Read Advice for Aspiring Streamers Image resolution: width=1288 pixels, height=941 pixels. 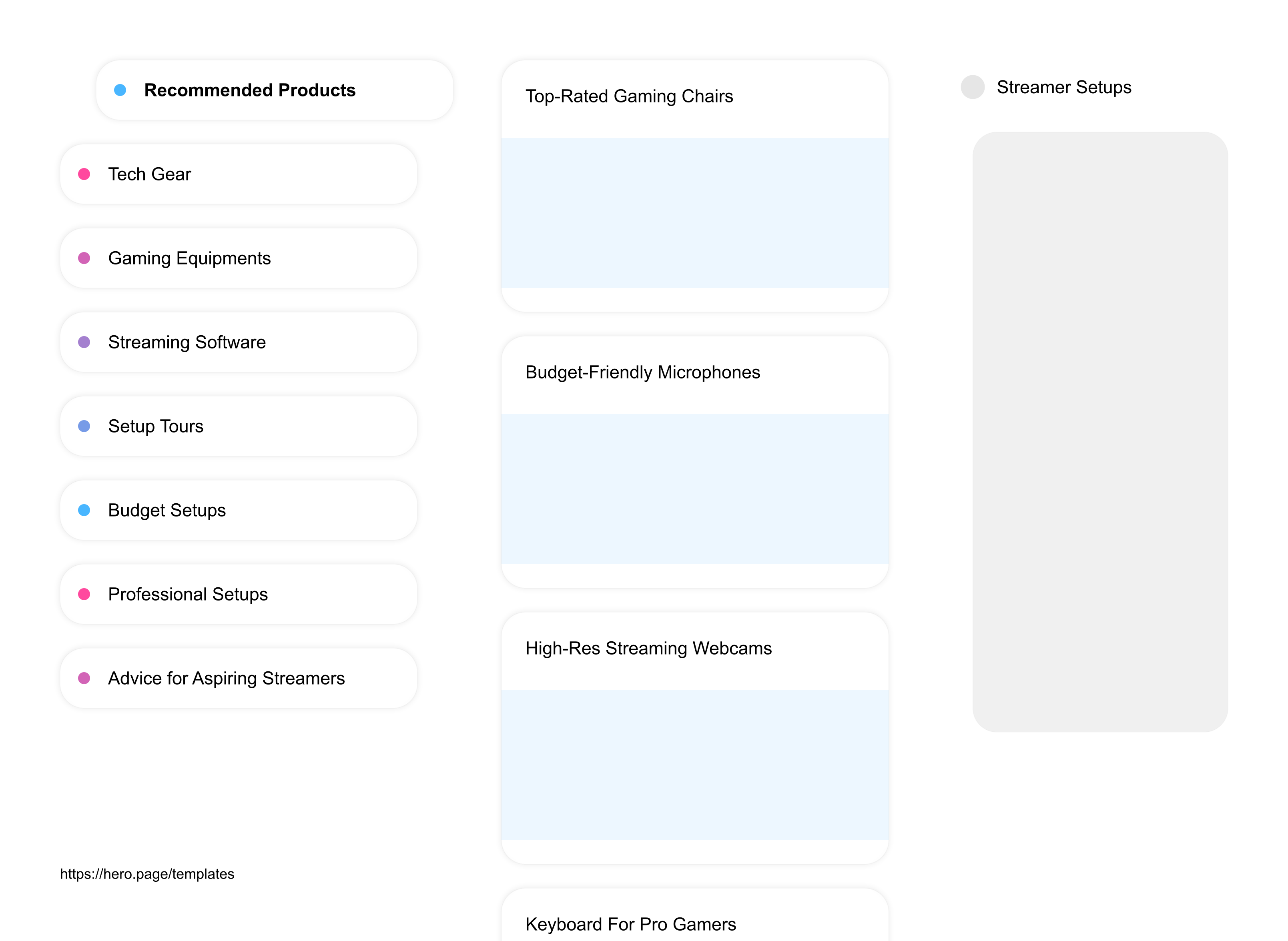pos(226,678)
